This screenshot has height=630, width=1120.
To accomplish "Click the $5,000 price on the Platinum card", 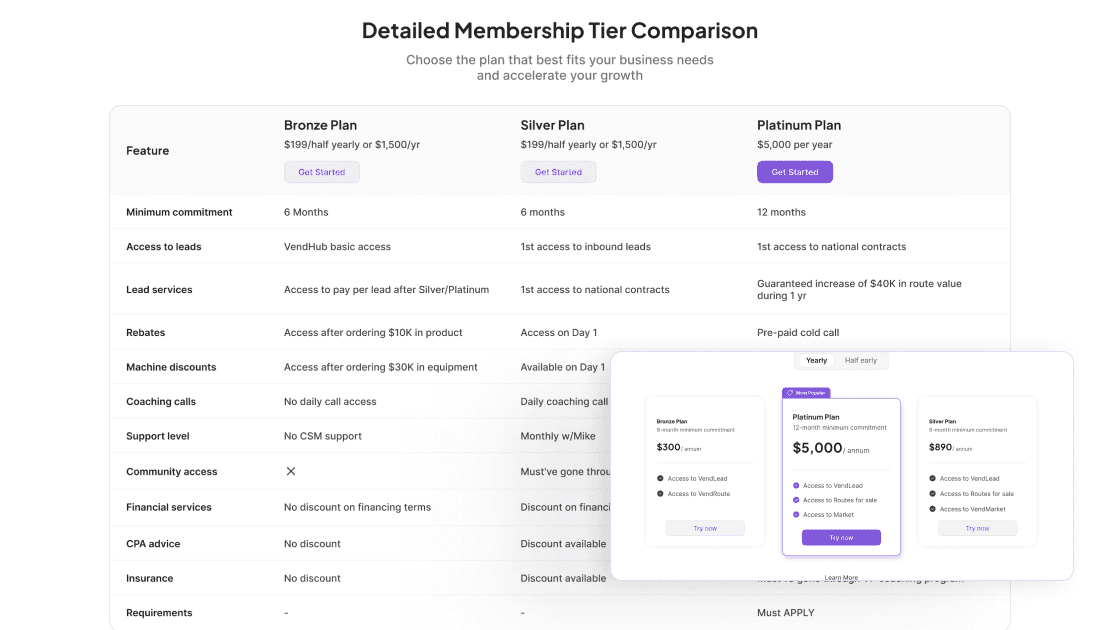I will 817,446.
